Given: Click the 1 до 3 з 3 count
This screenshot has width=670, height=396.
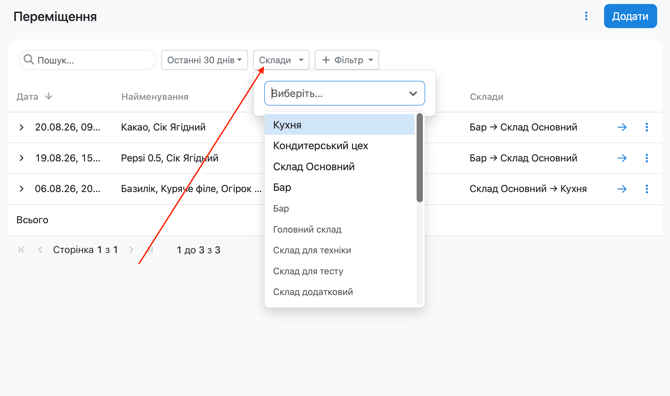Looking at the screenshot, I should pyautogui.click(x=198, y=250).
